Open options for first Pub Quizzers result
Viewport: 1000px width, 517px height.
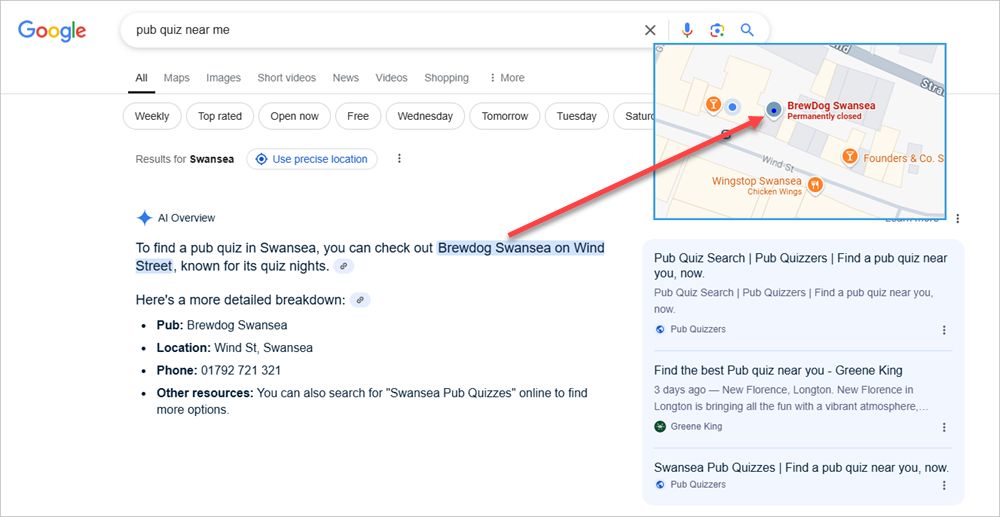point(944,330)
